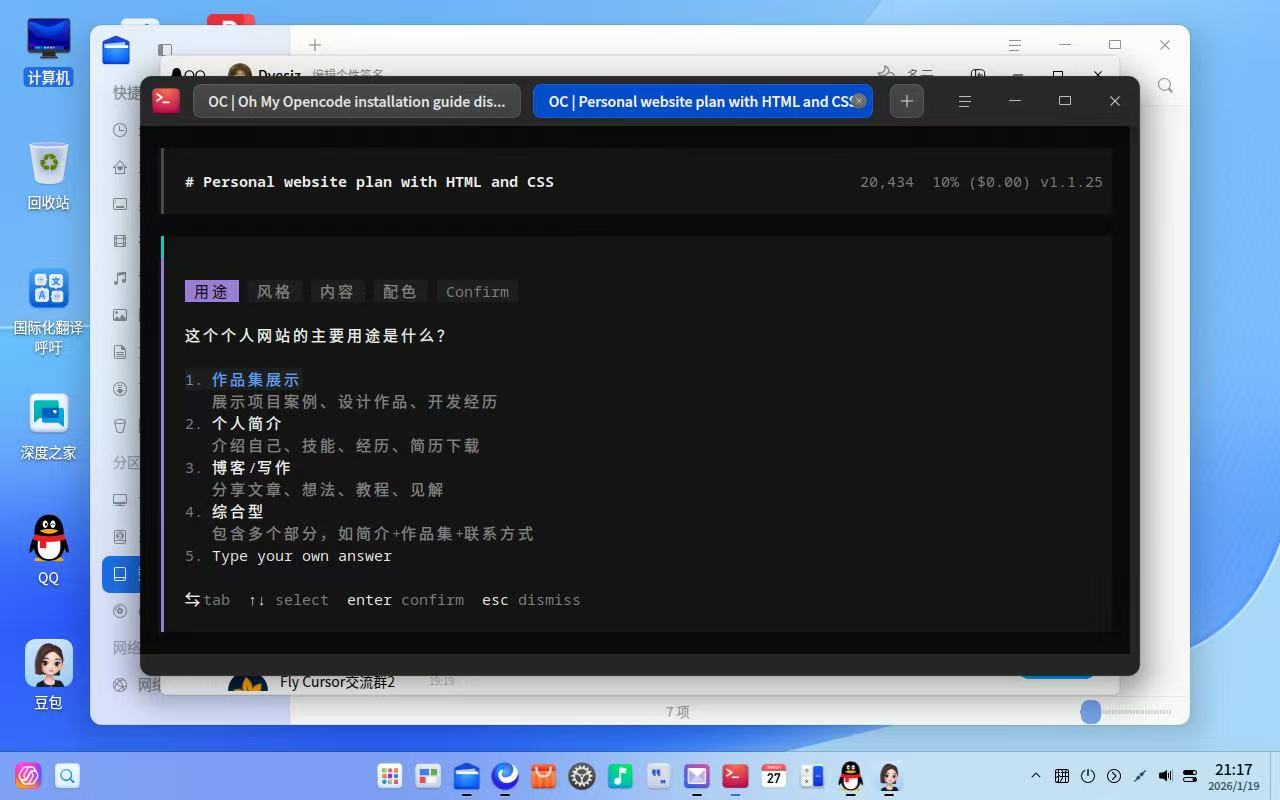Image resolution: width=1280 pixels, height=800 pixels.
Task: Choose option 5 Type your own answer
Action: [x=301, y=556]
